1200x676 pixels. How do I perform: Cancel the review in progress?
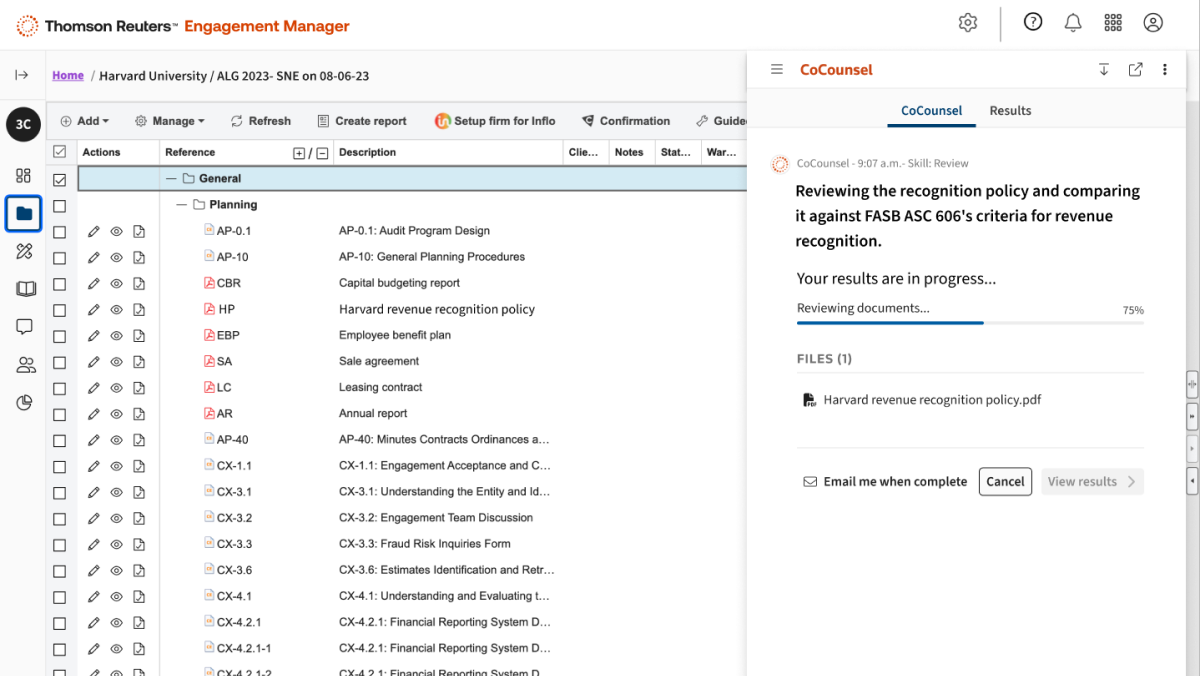pyautogui.click(x=1005, y=482)
